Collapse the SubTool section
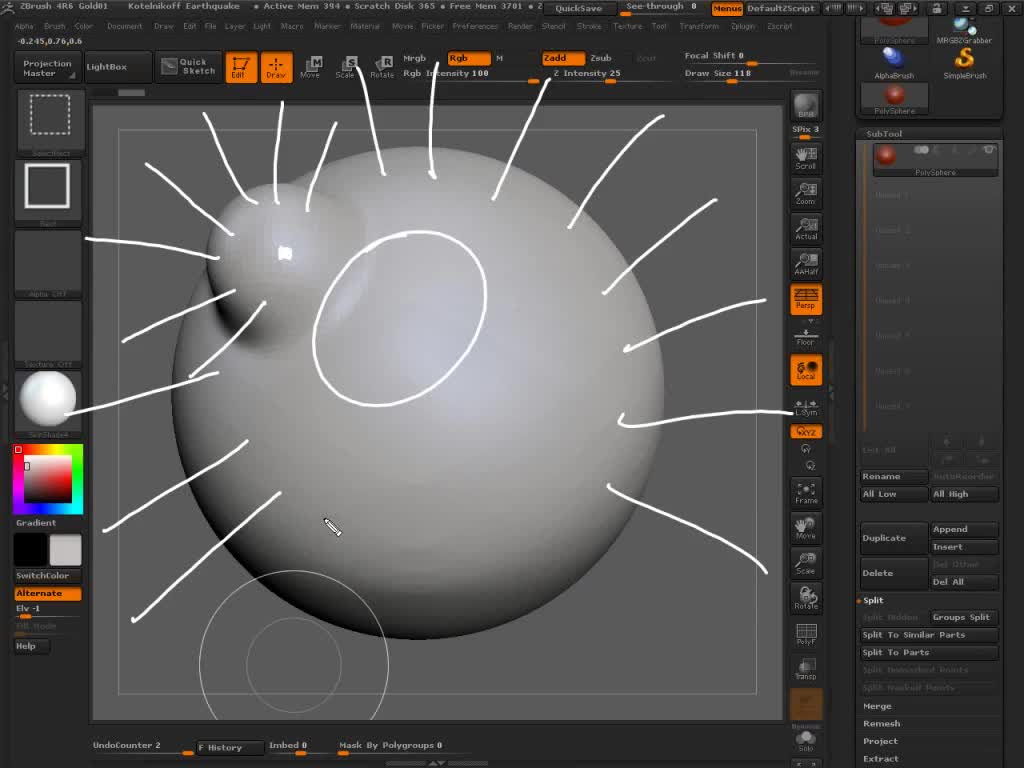This screenshot has width=1024, height=768. pyautogui.click(x=884, y=133)
